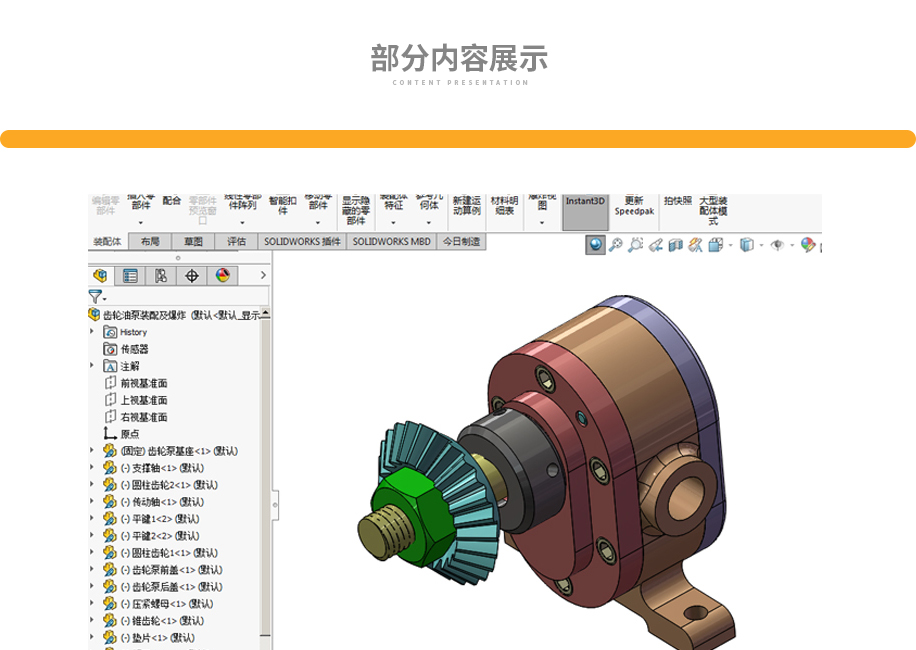The height and width of the screenshot is (650, 916).
Task: Toggle 大型装配体模式 large assembly mode
Action: 713,211
